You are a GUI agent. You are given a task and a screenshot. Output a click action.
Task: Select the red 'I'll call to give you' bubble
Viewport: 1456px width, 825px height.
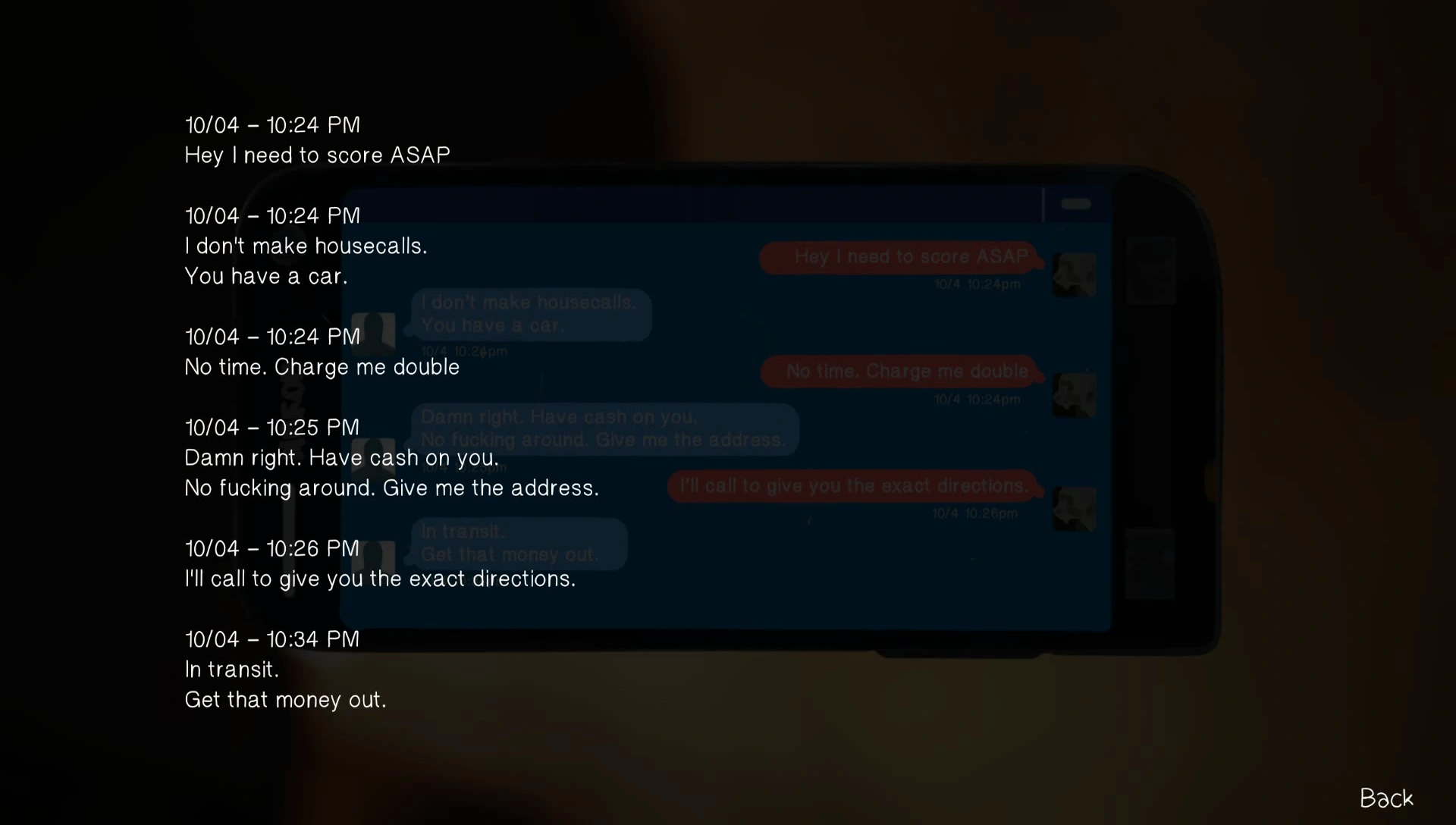point(855,486)
